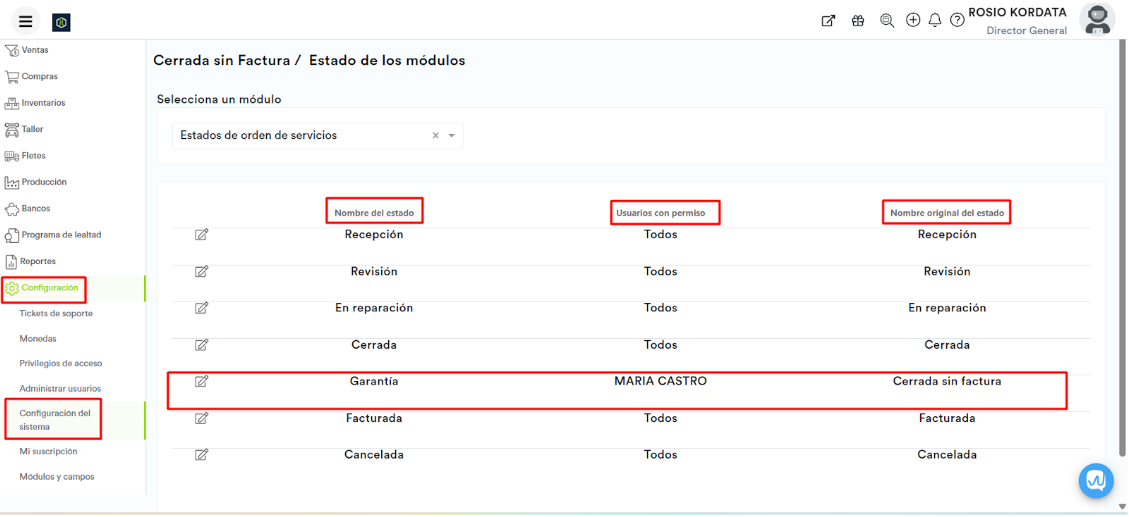Click the user profile avatar

point(1097,19)
